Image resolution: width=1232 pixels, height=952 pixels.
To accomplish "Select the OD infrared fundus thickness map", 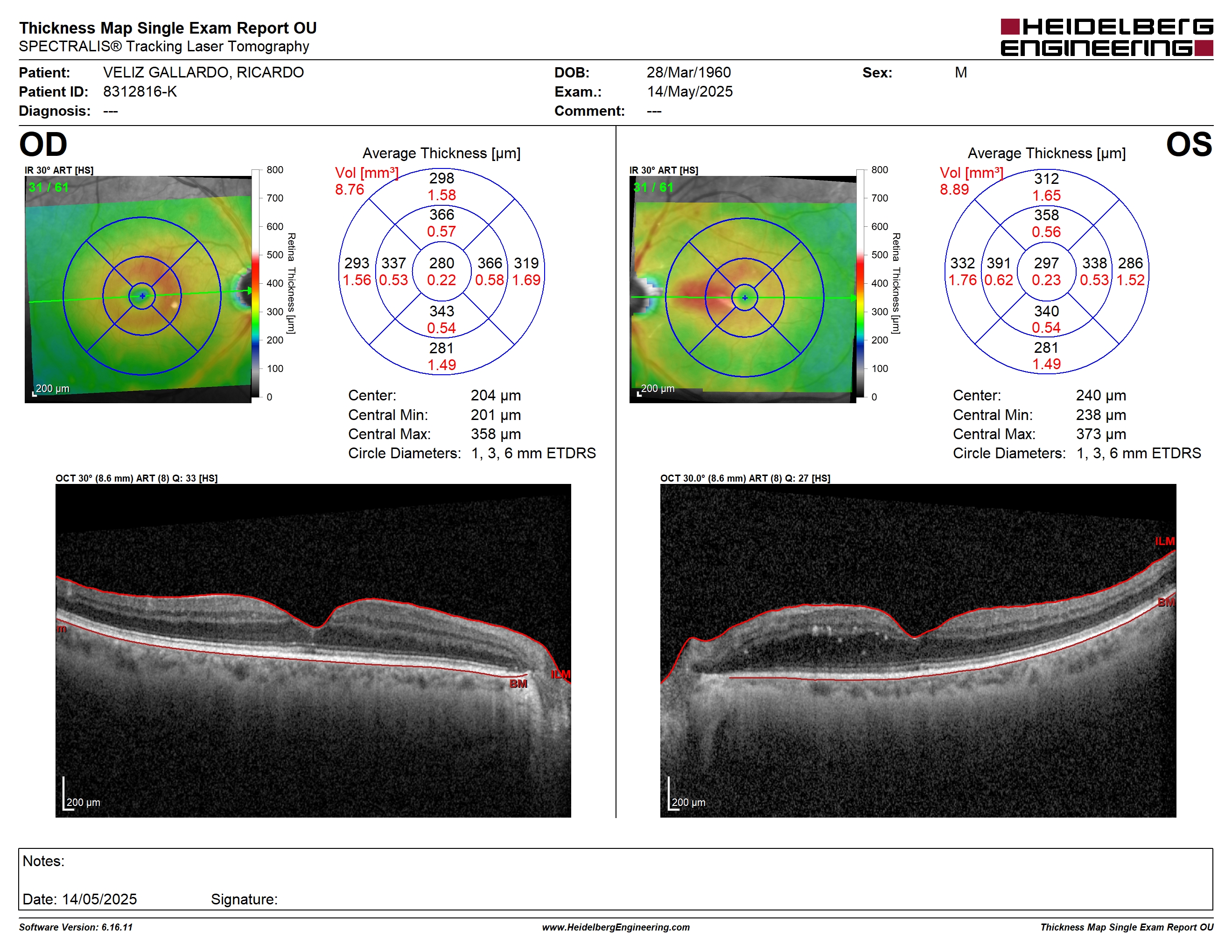I will coord(138,289).
